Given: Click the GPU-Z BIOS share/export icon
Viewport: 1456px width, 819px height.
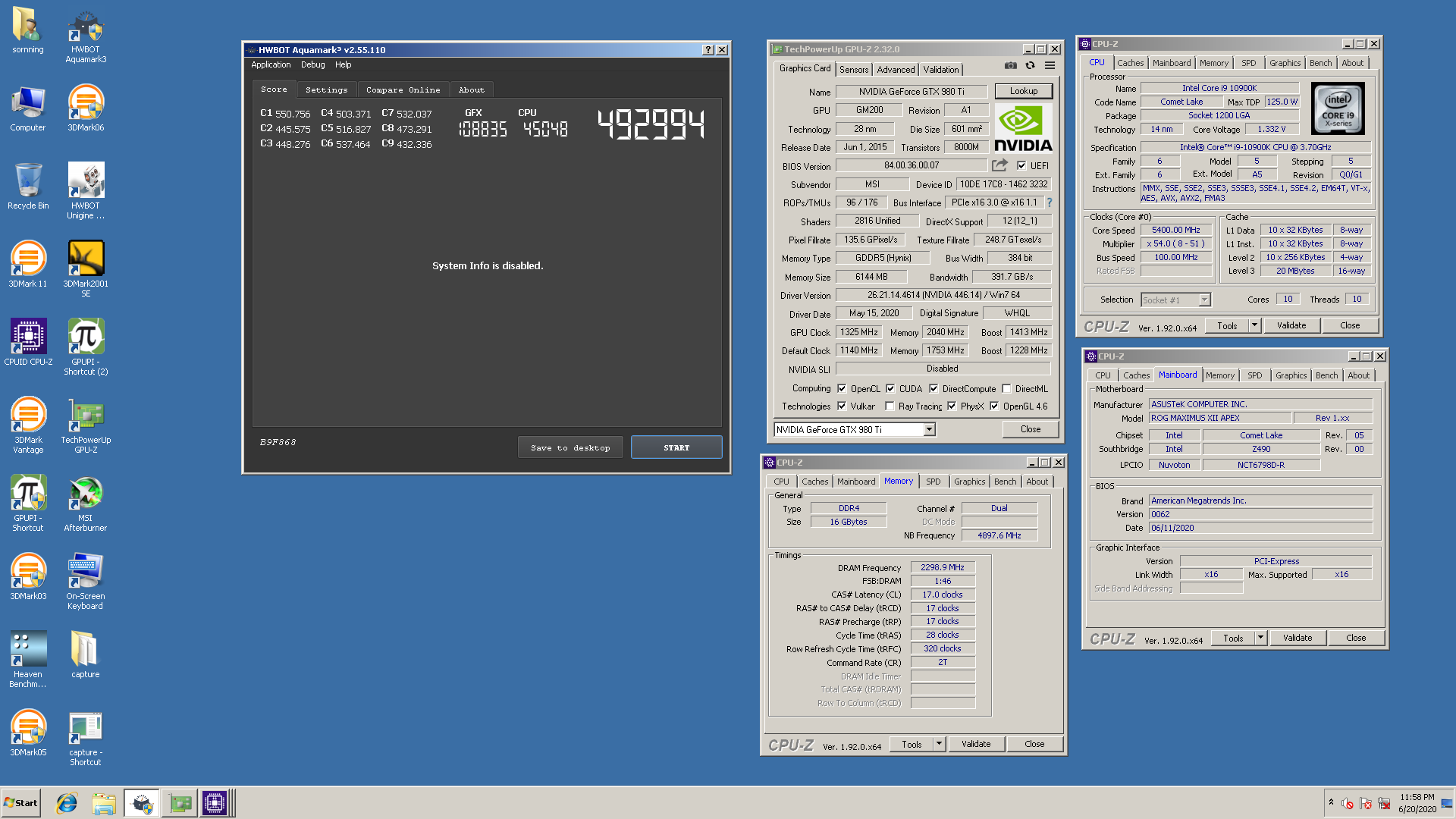Looking at the screenshot, I should pos(1000,165).
